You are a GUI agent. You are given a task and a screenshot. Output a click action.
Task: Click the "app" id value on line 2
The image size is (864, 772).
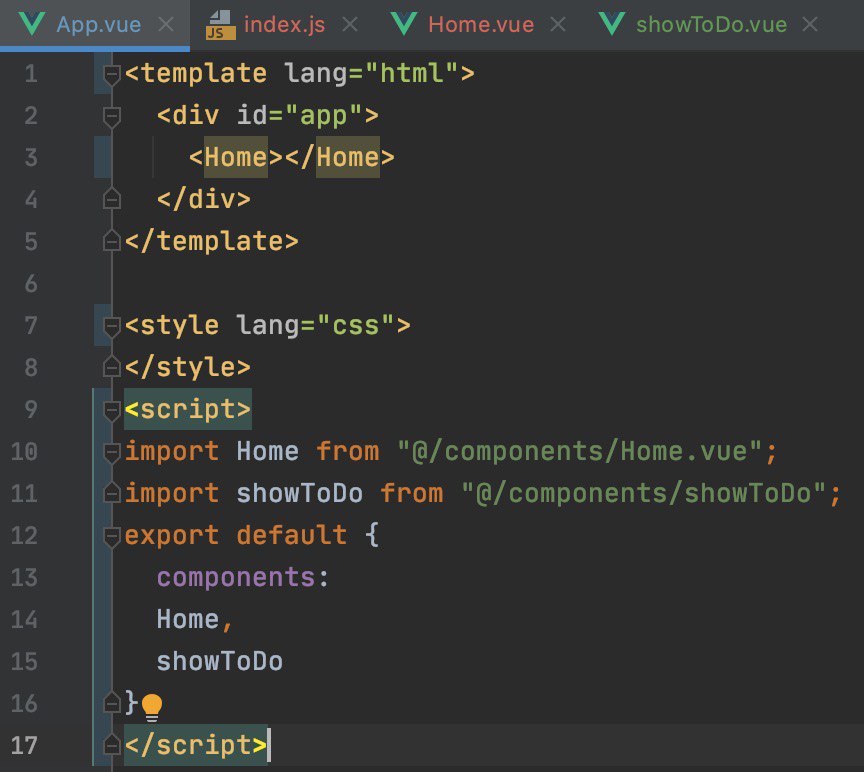click(x=324, y=115)
